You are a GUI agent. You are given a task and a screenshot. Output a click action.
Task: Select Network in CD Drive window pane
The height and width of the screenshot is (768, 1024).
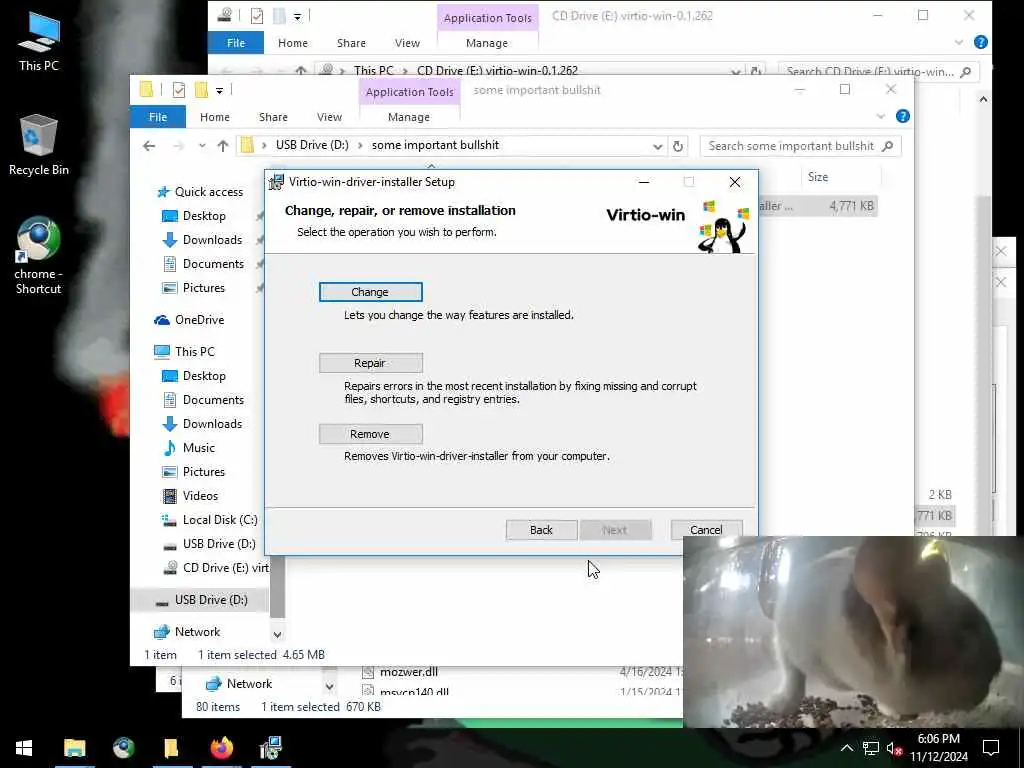239,684
